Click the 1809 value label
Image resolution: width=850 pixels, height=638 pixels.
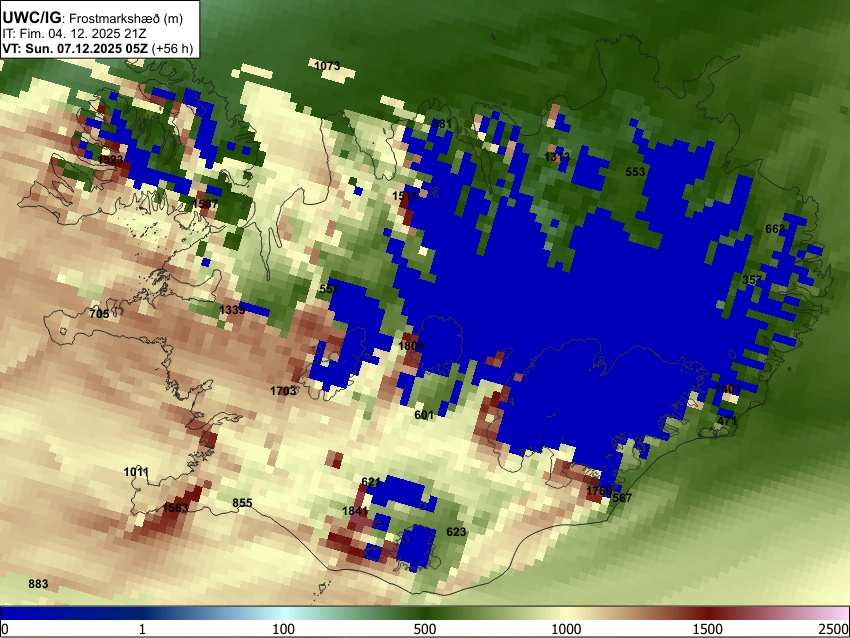[411, 346]
